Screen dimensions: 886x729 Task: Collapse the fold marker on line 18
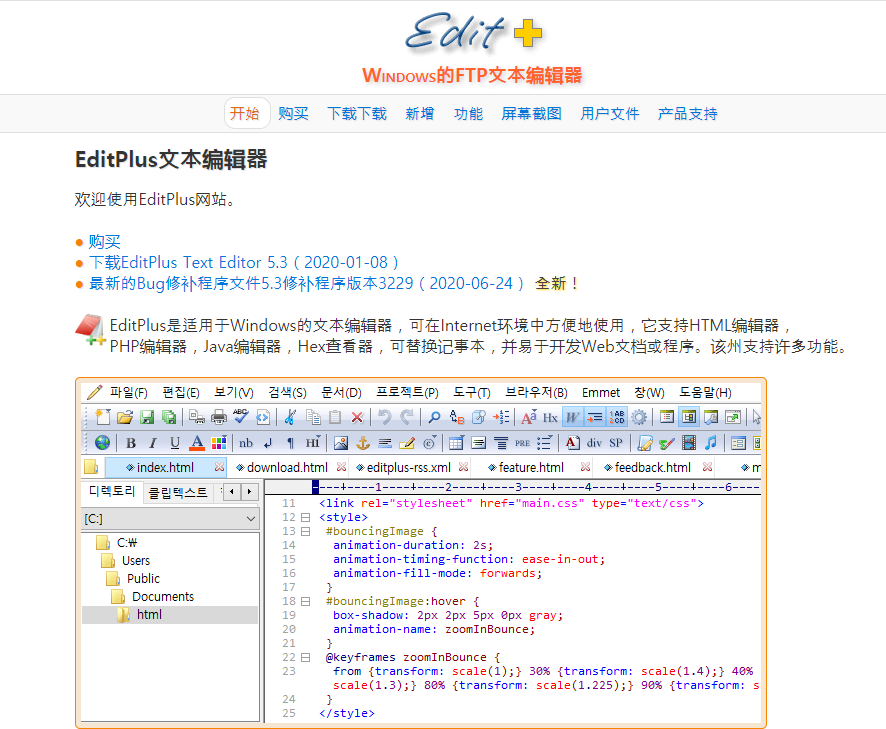tap(306, 601)
